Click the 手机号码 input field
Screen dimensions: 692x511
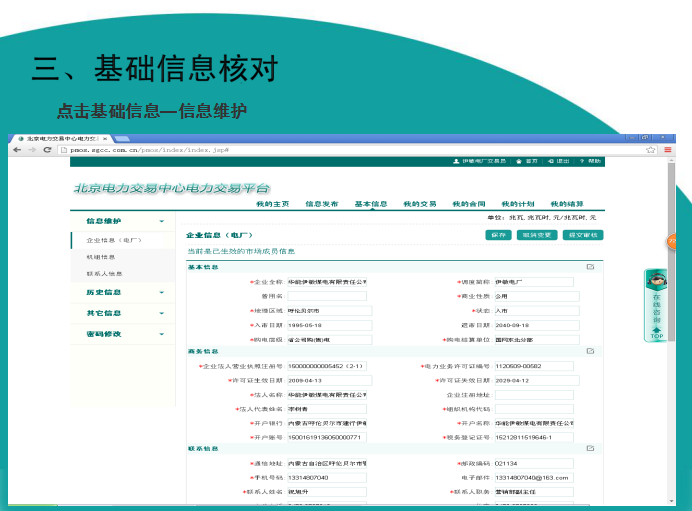[x=327, y=478]
